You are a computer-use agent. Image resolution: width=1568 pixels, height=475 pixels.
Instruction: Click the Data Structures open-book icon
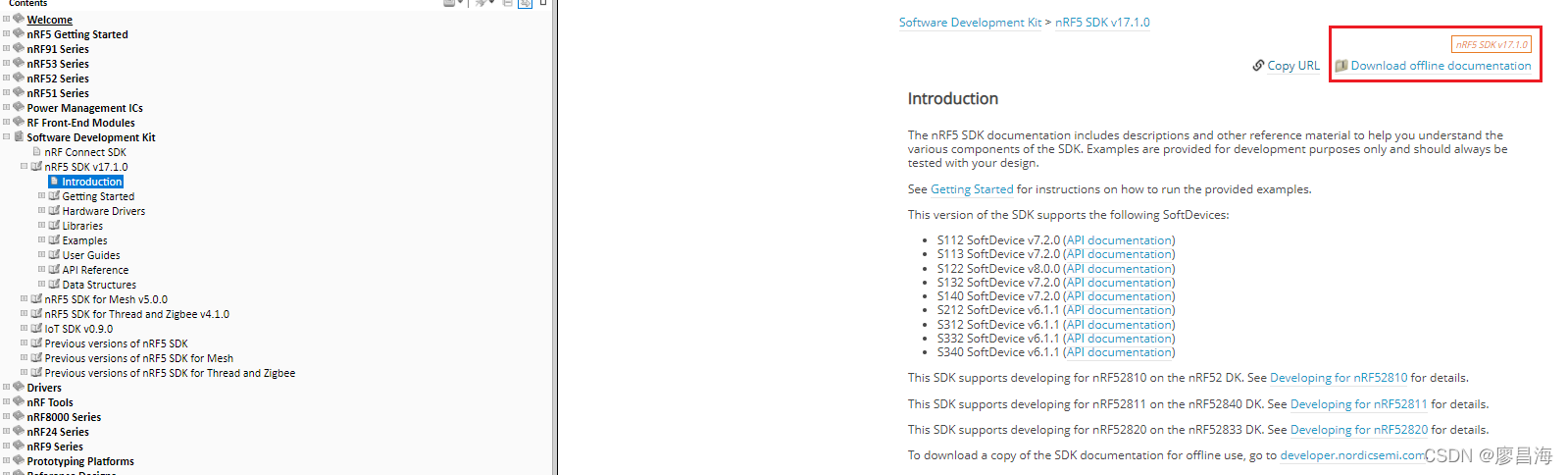(55, 284)
